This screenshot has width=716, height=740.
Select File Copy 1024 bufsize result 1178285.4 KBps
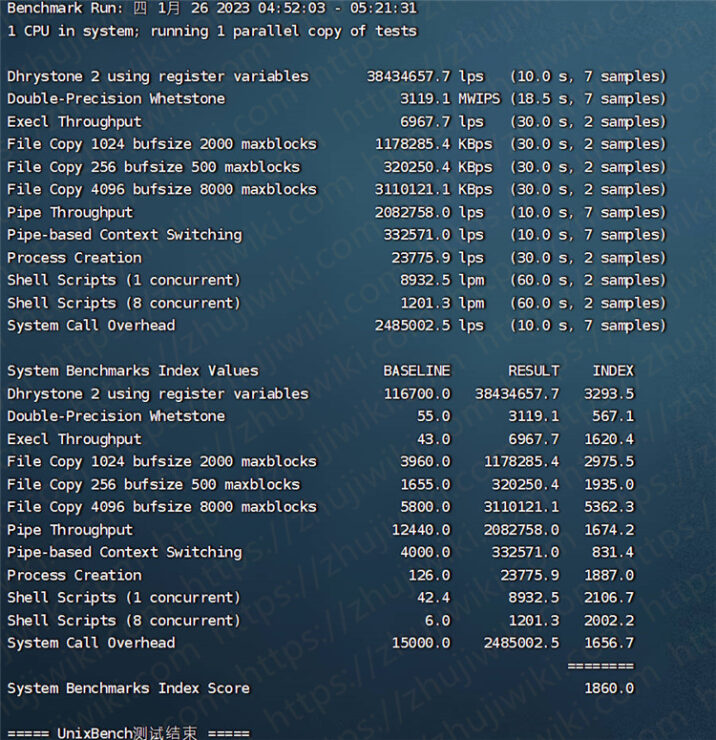click(x=433, y=144)
